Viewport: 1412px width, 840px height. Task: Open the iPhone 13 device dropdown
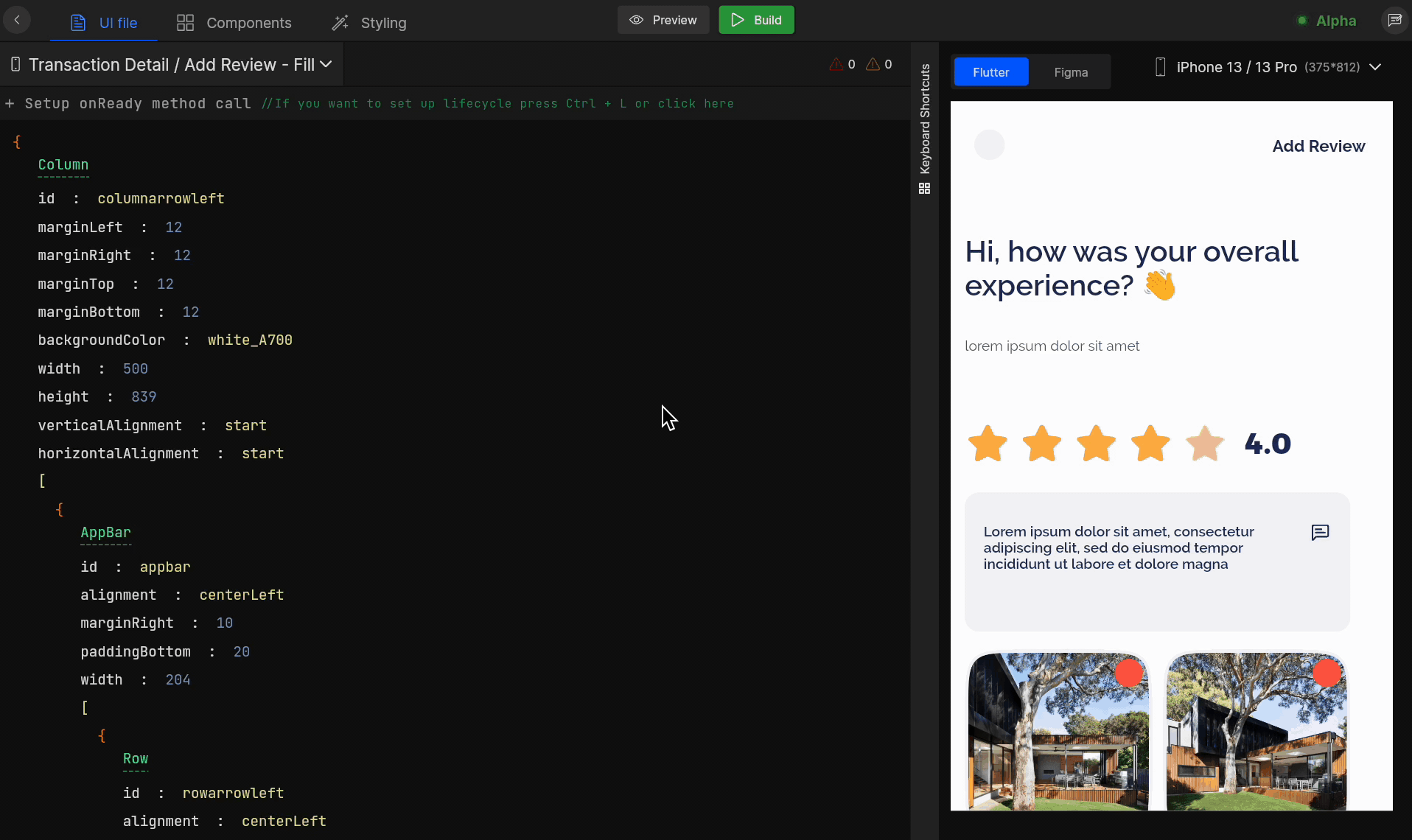(1267, 67)
